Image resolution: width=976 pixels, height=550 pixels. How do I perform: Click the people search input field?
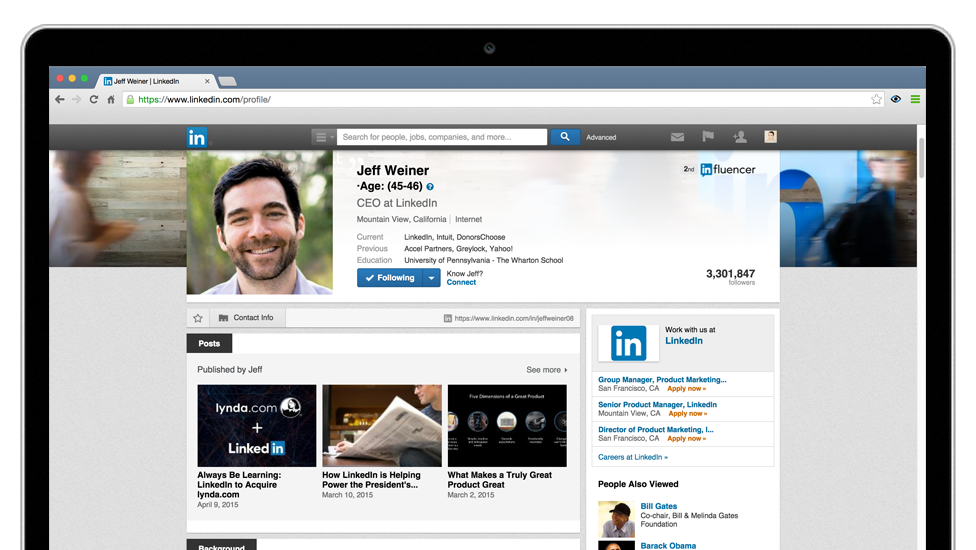click(x=442, y=137)
